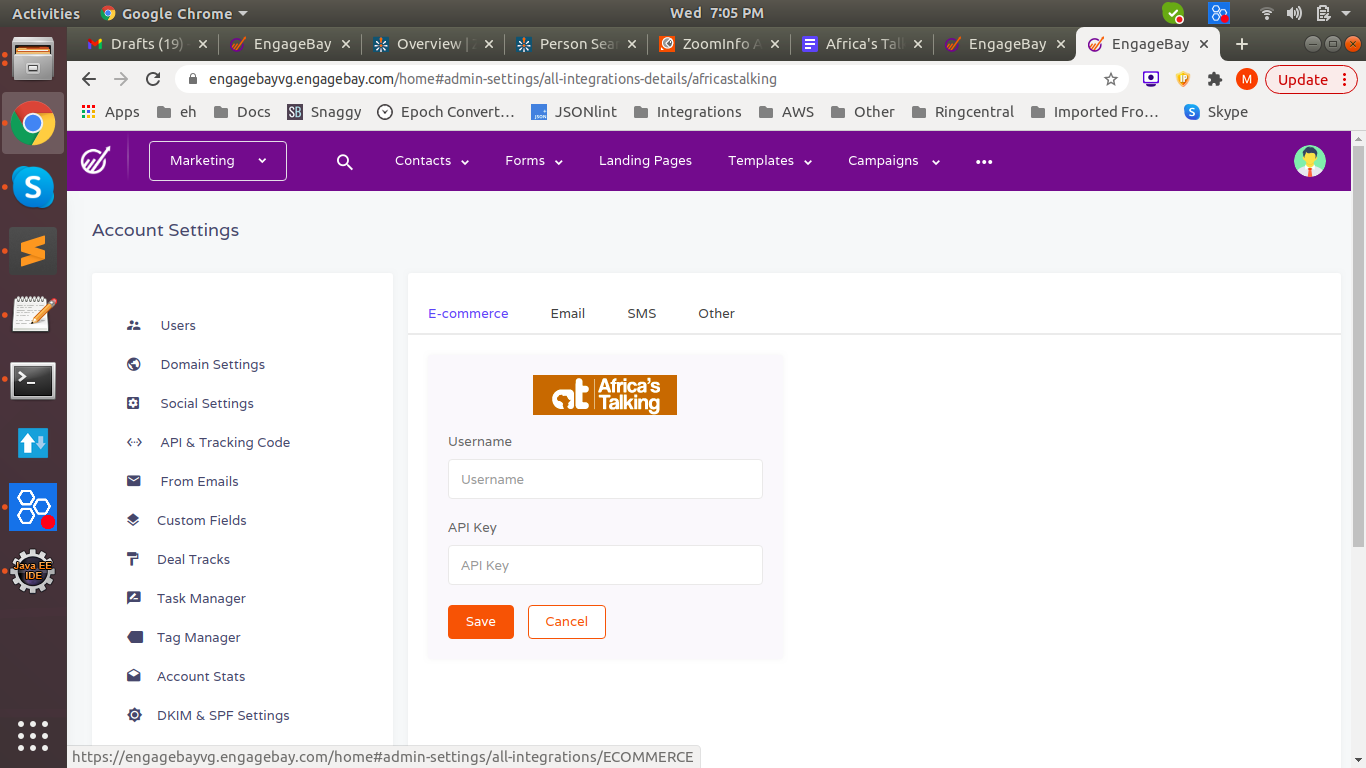Open the search magnifier in navbar

[x=345, y=161]
